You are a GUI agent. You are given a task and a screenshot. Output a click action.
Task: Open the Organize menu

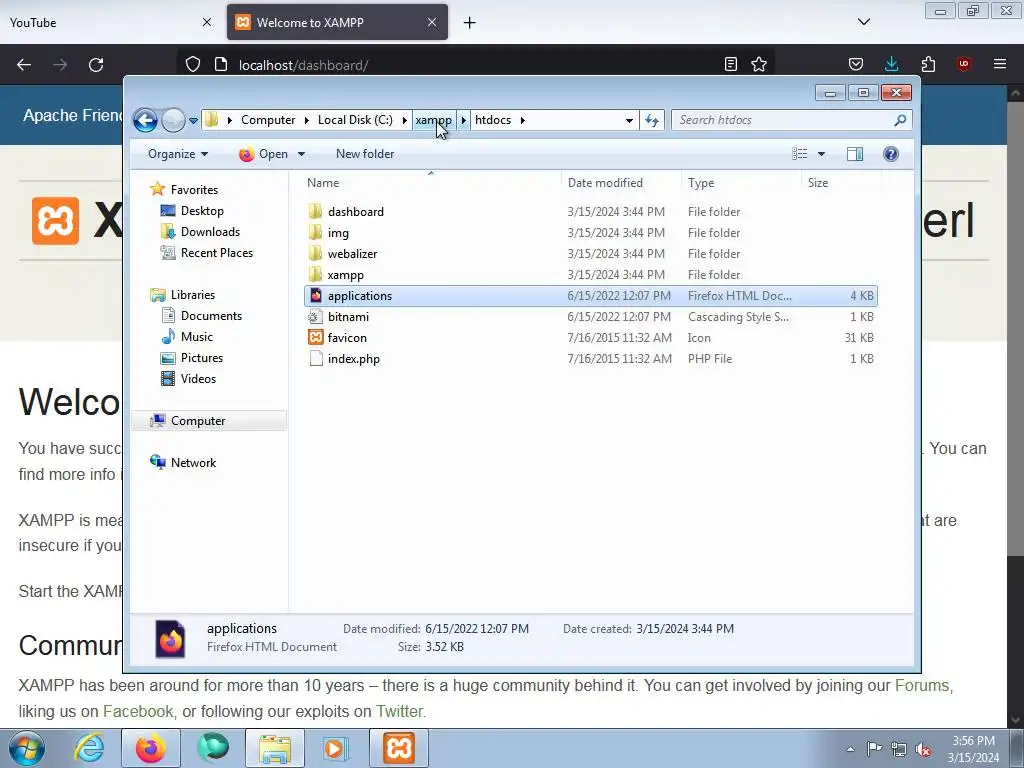coord(178,153)
